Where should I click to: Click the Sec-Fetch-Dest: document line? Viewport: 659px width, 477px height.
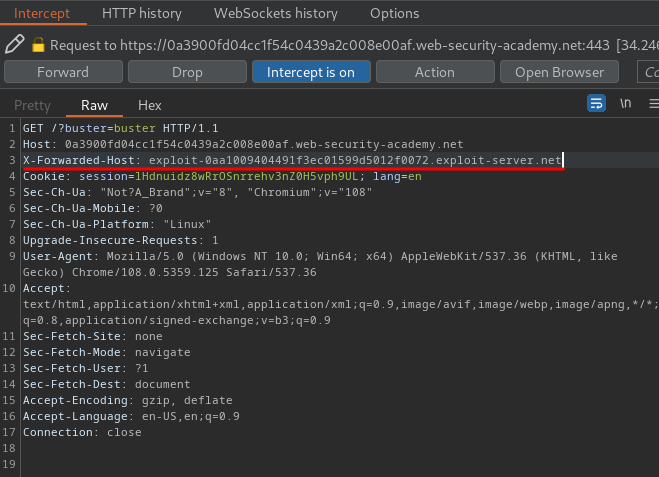click(x=107, y=384)
